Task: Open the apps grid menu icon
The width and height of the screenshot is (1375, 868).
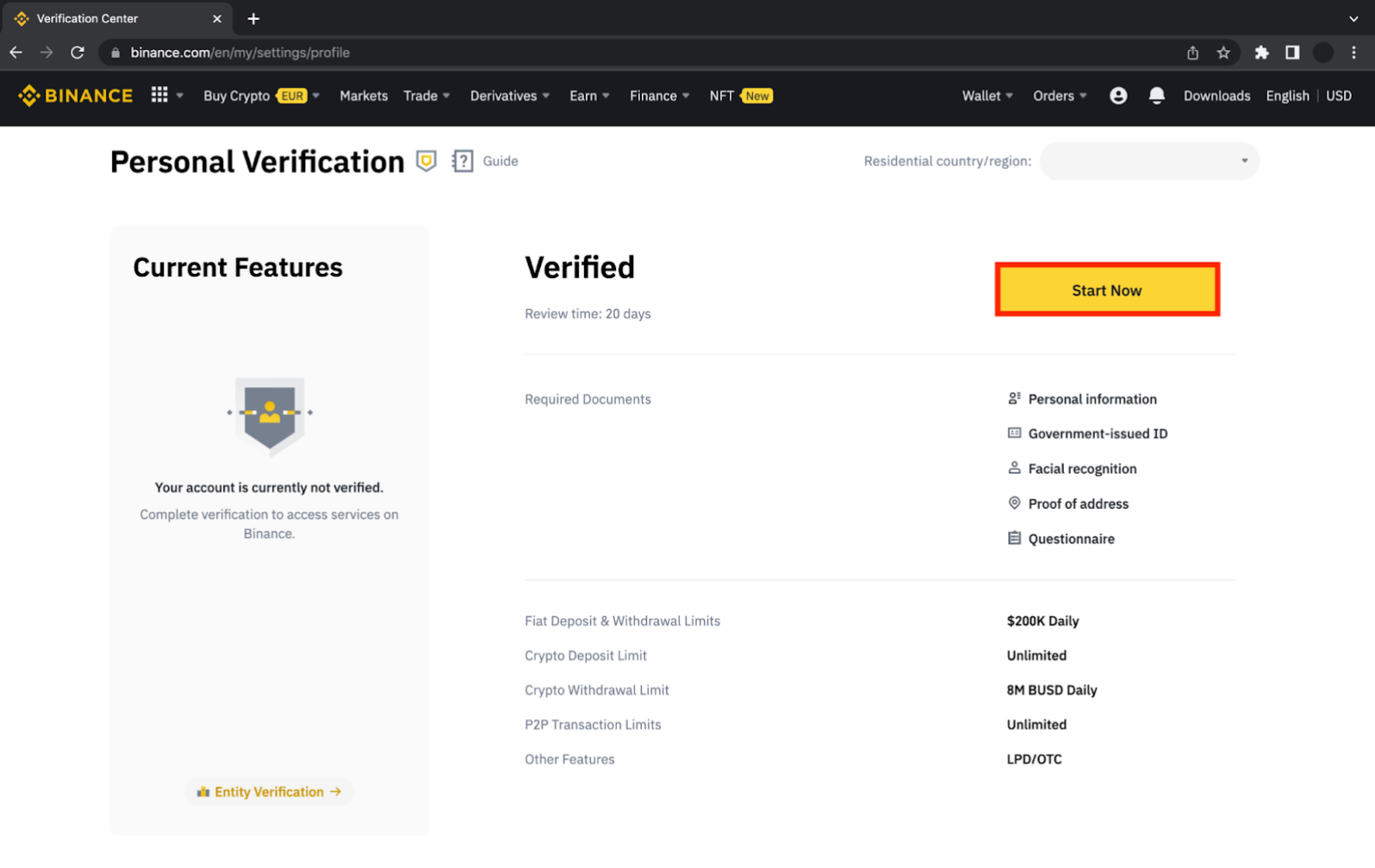Action: [x=159, y=95]
